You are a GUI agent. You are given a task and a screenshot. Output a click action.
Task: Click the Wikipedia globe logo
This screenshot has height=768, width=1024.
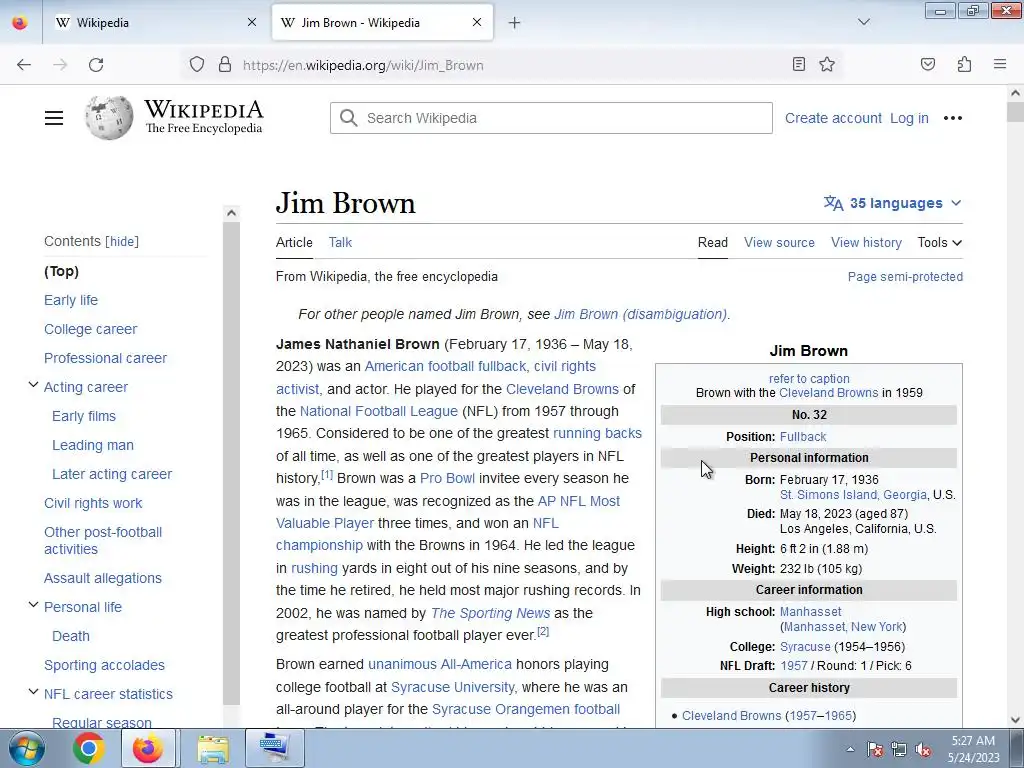tap(109, 118)
